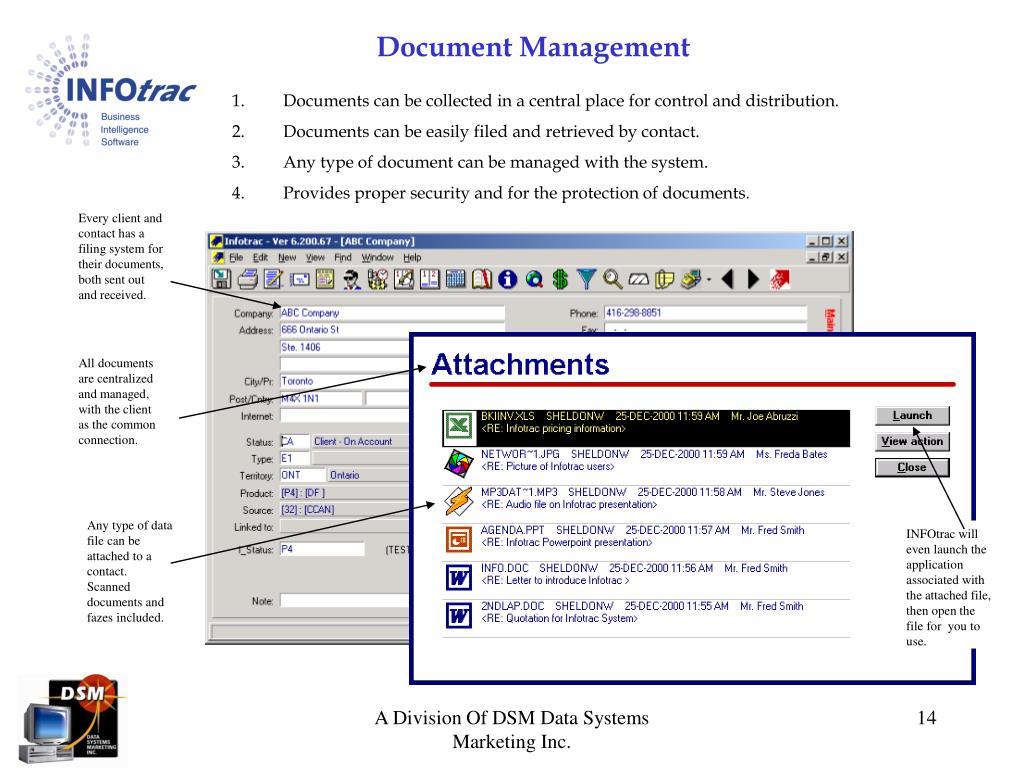Click the calendar with pencil toolbar icon
Screen dimensions: 1024x768
[404, 280]
